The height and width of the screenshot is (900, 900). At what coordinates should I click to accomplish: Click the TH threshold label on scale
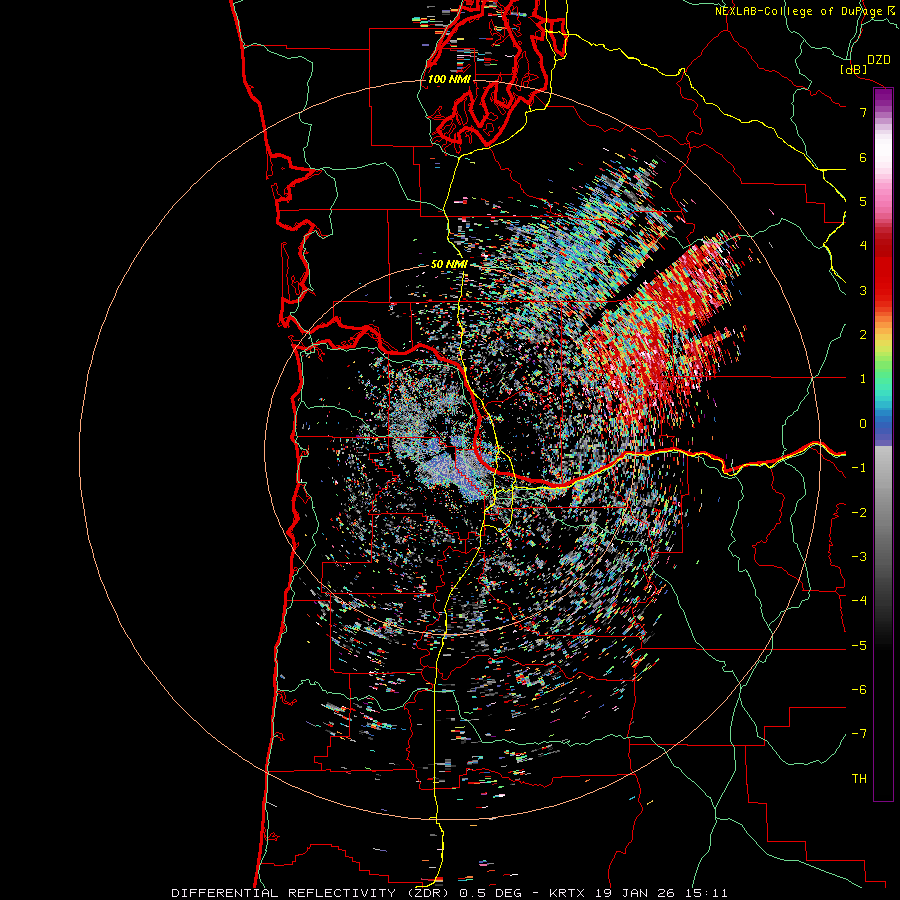pyautogui.click(x=859, y=779)
